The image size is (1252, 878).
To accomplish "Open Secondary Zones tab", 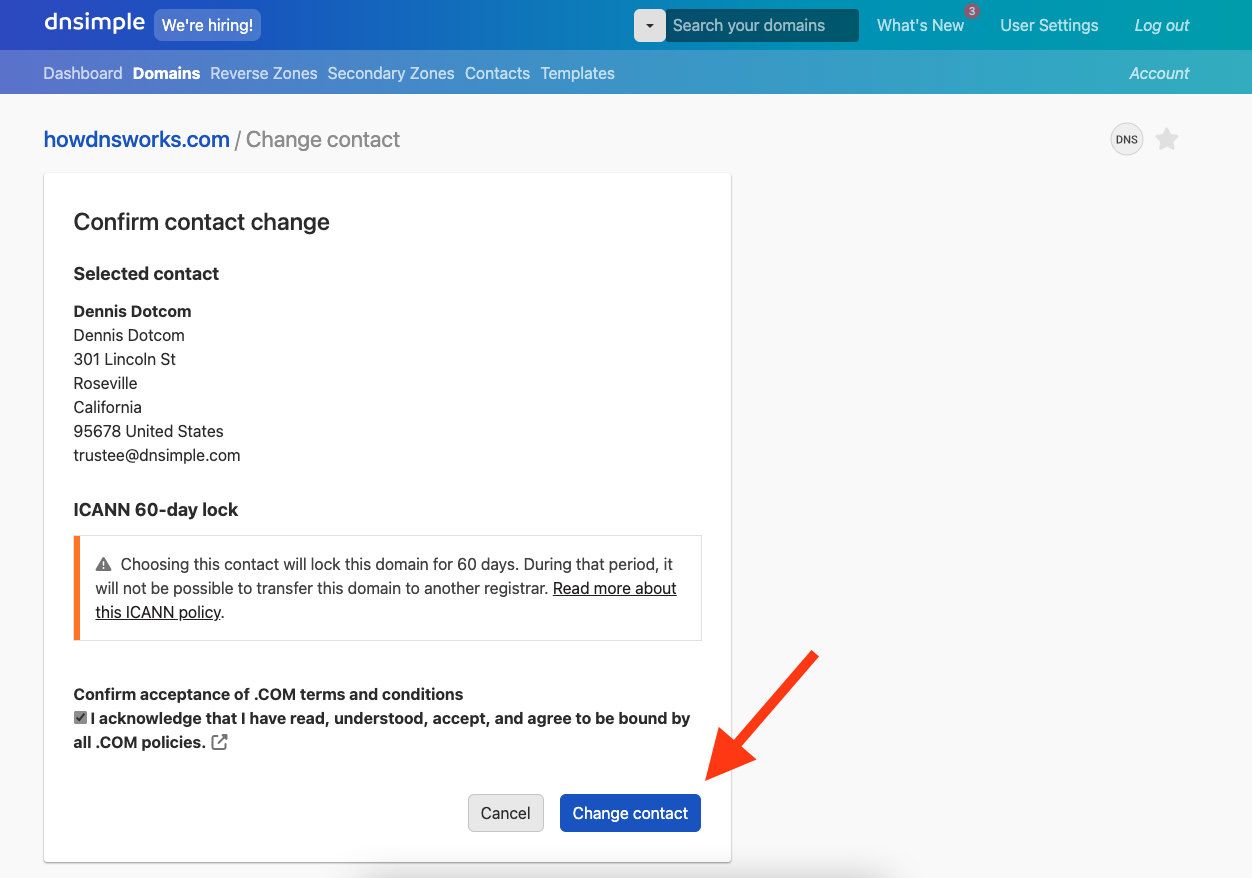I will (391, 73).
